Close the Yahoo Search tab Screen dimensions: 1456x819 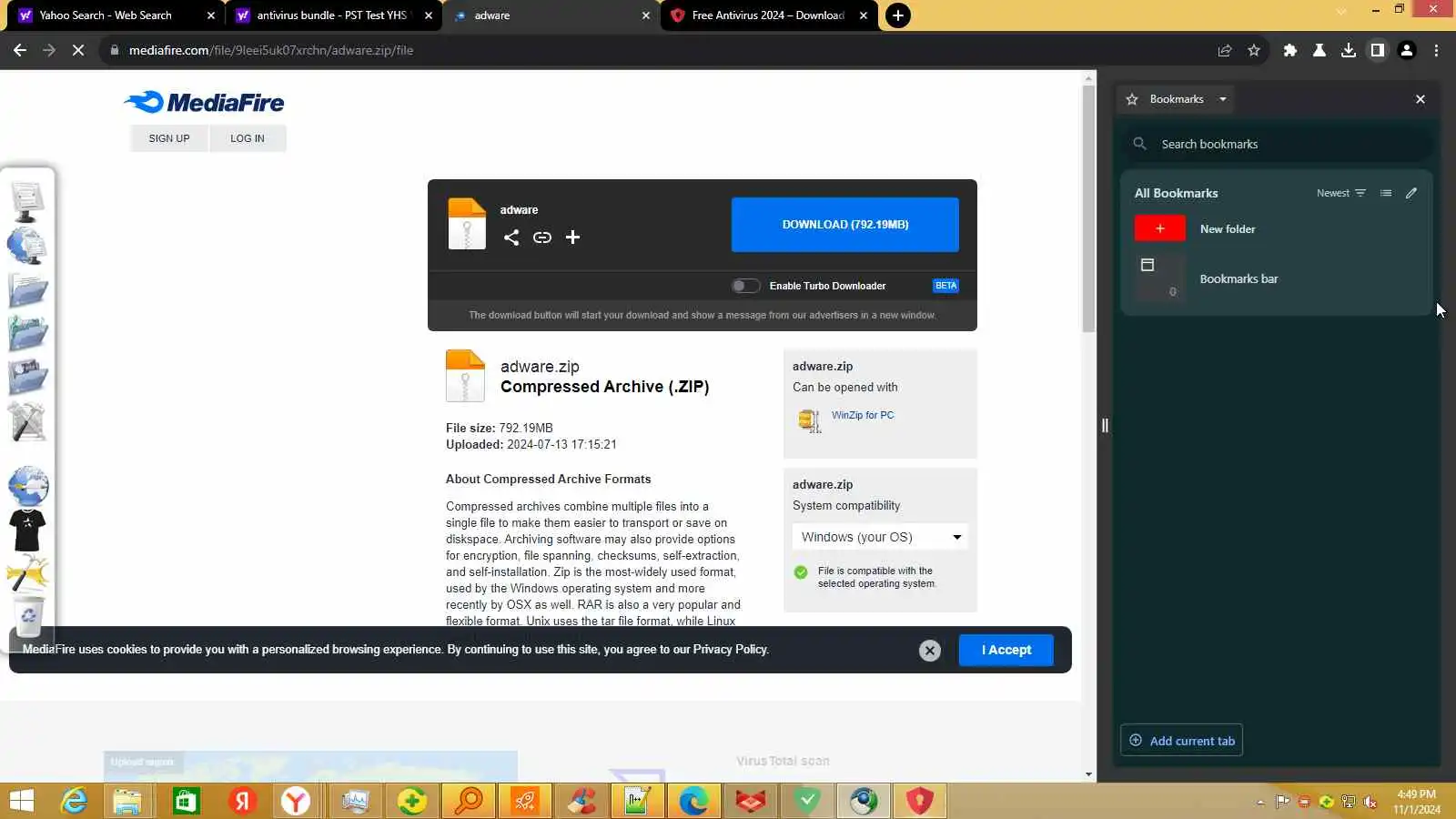211,15
